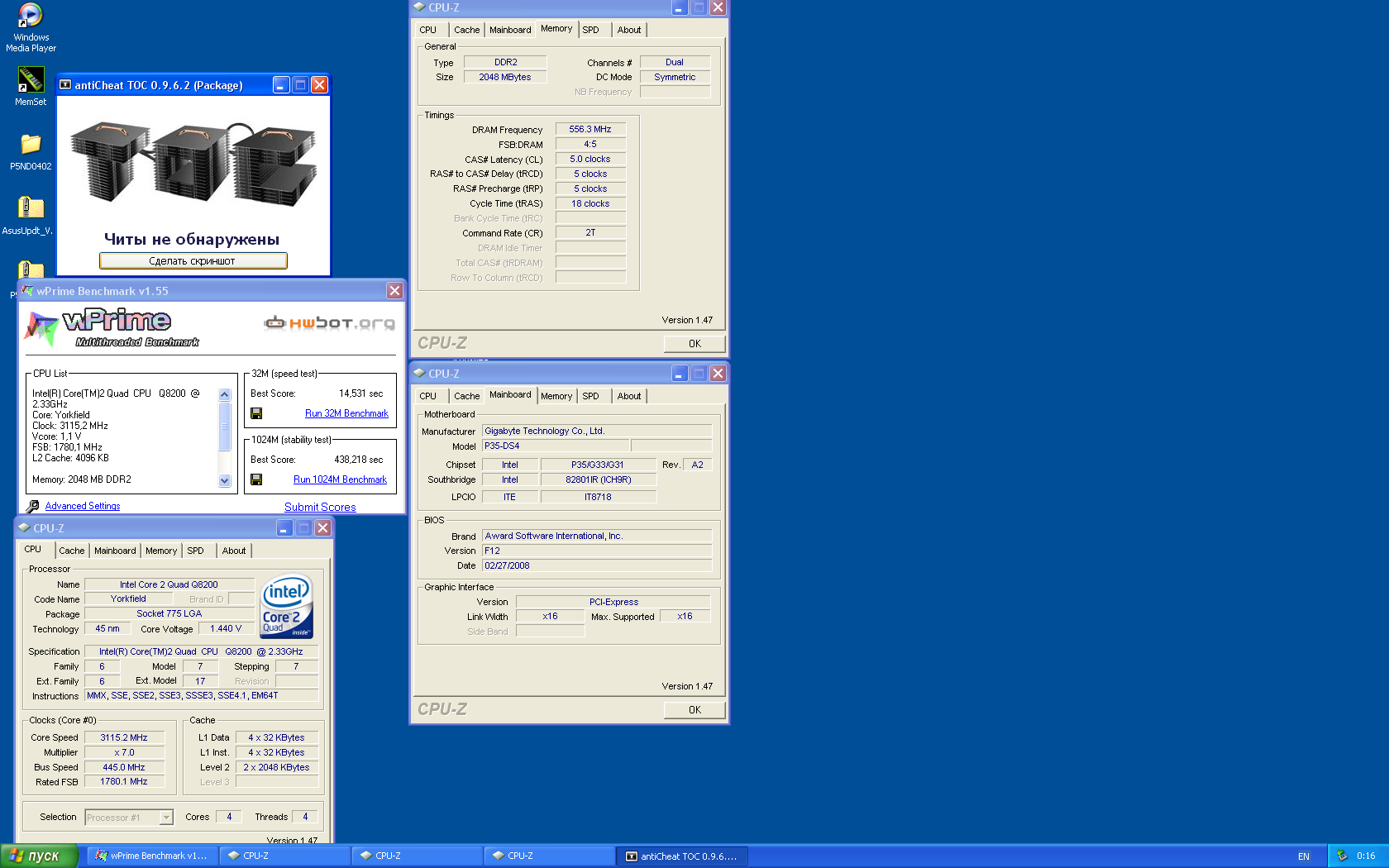Image resolution: width=1389 pixels, height=868 pixels.
Task: Click the Code Name Yorkfield field
Action: [x=128, y=599]
